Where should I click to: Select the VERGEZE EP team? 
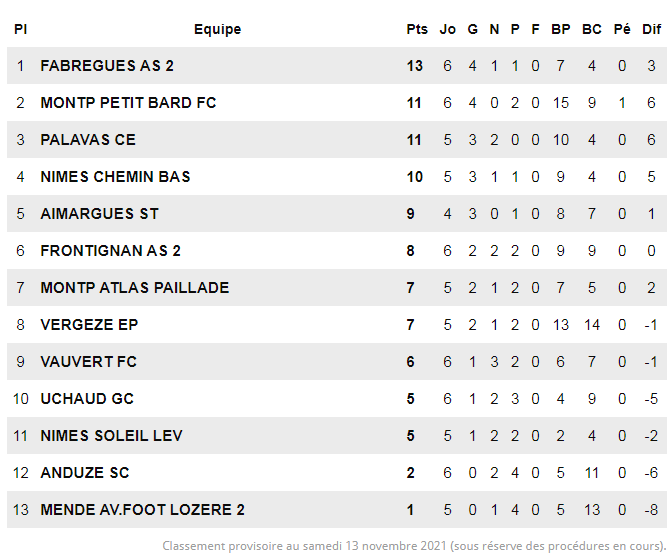click(89, 325)
